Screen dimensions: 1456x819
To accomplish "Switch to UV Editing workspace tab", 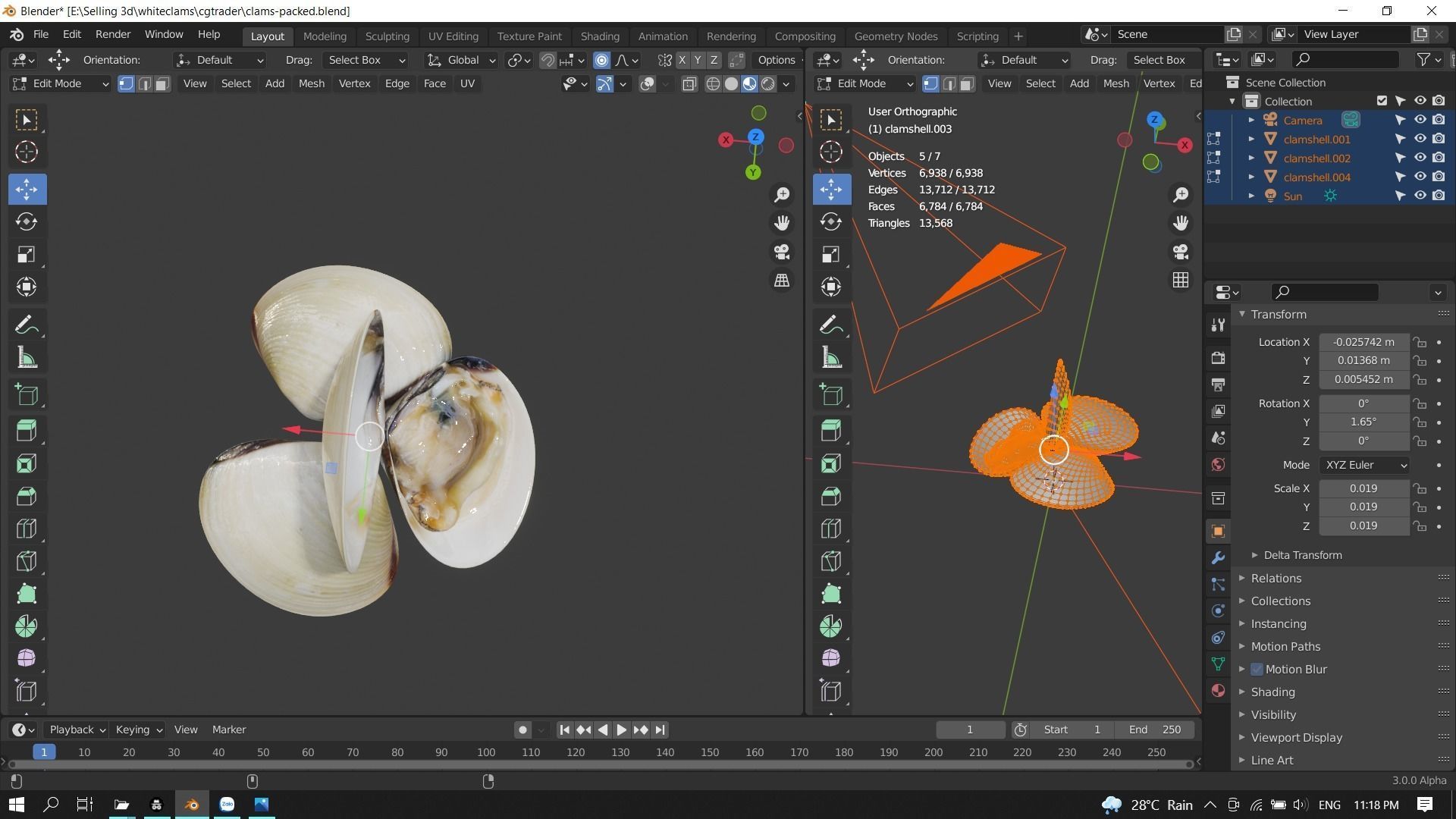I will (x=453, y=36).
